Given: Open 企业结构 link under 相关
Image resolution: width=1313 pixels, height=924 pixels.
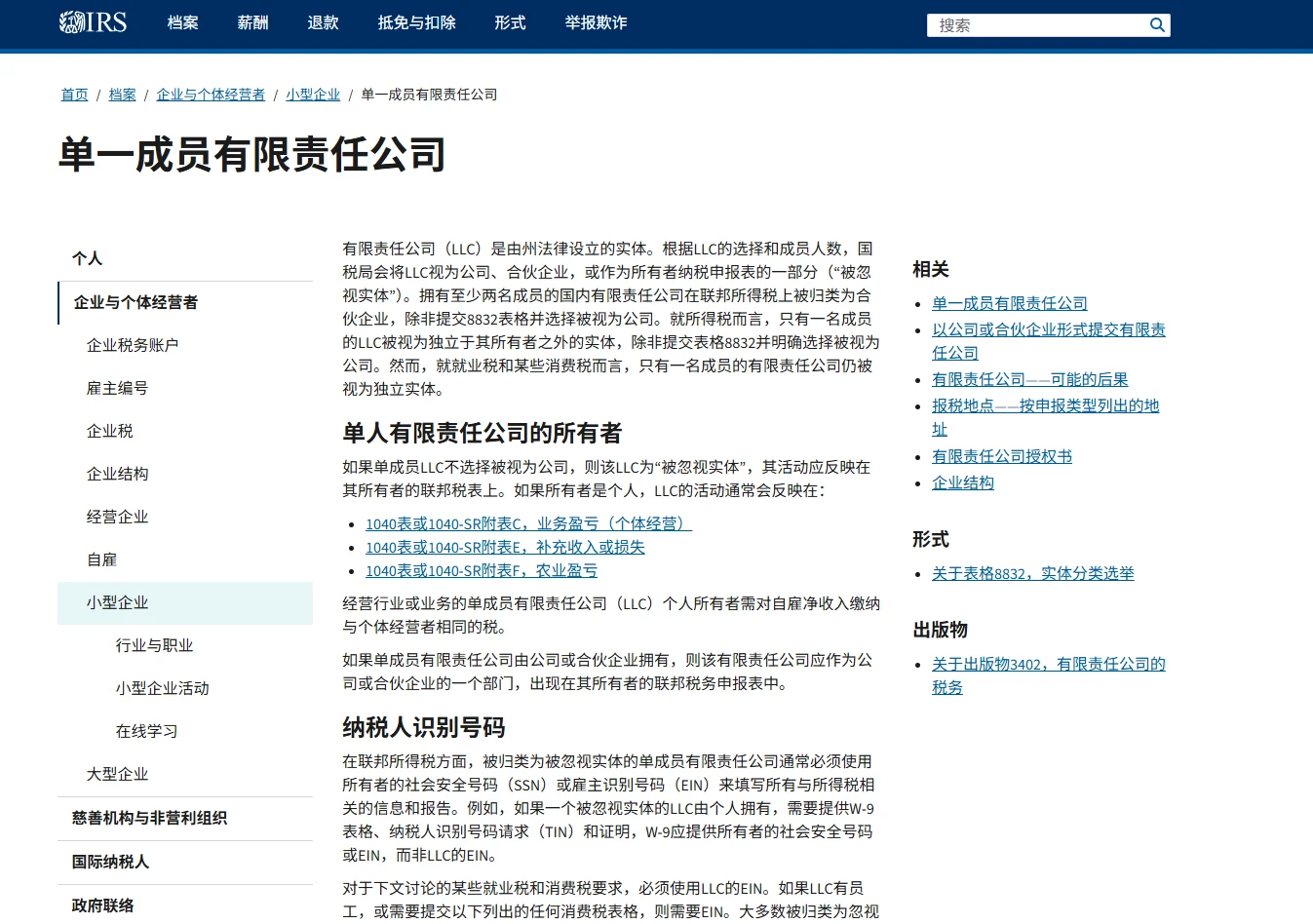Looking at the screenshot, I should 963,483.
